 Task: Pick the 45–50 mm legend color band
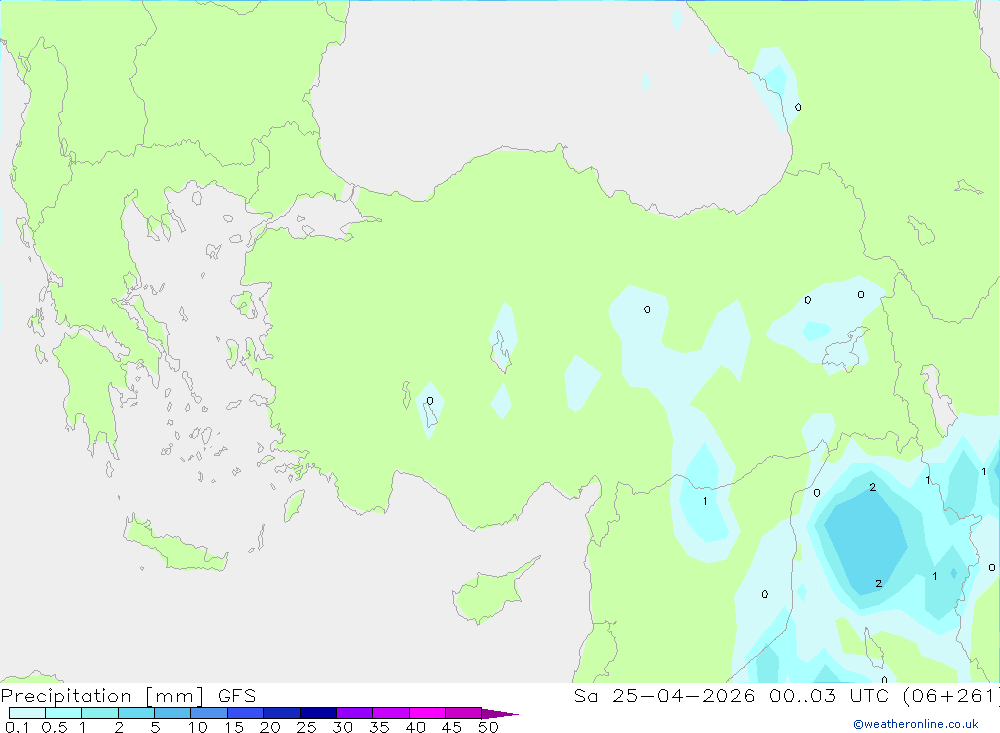pos(464,713)
